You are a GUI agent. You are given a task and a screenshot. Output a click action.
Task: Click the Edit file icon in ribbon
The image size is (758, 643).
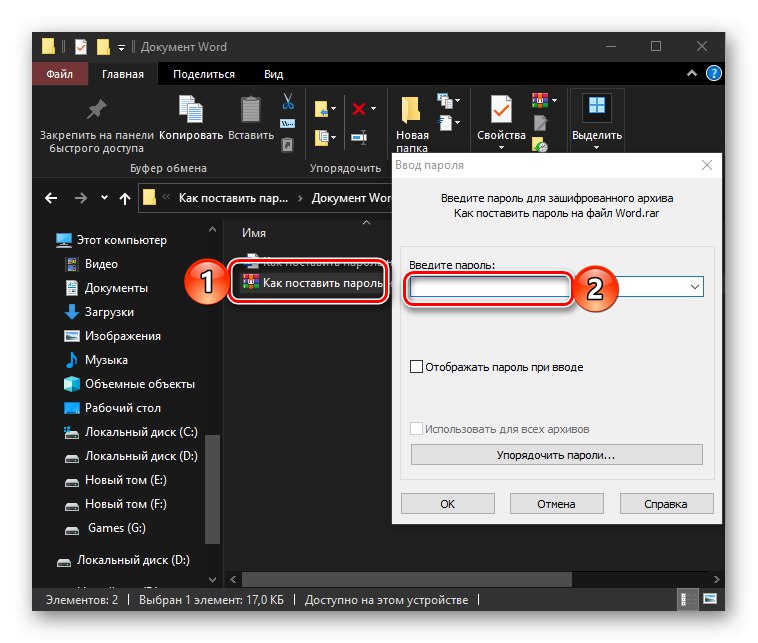[x=539, y=123]
